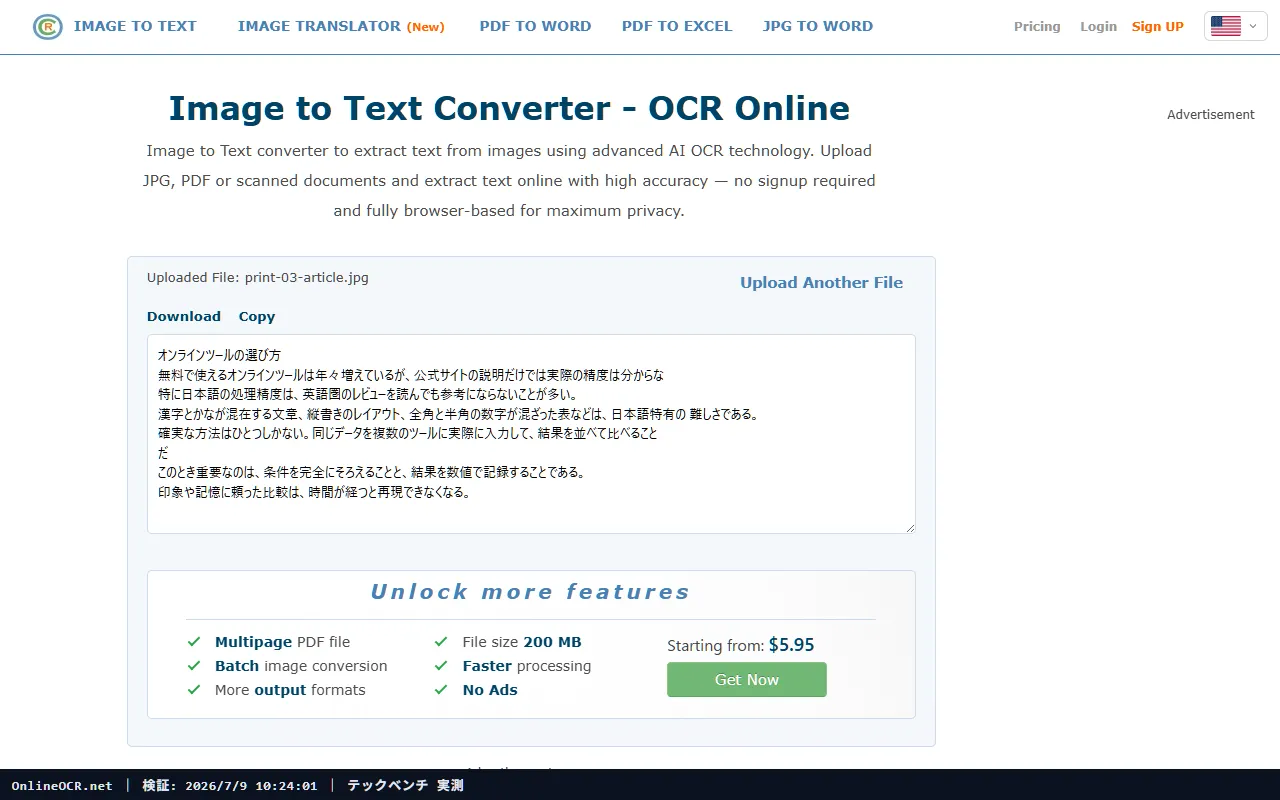Click the 'Faster processing' feature text
This screenshot has height=800, width=1280.
[x=527, y=666]
